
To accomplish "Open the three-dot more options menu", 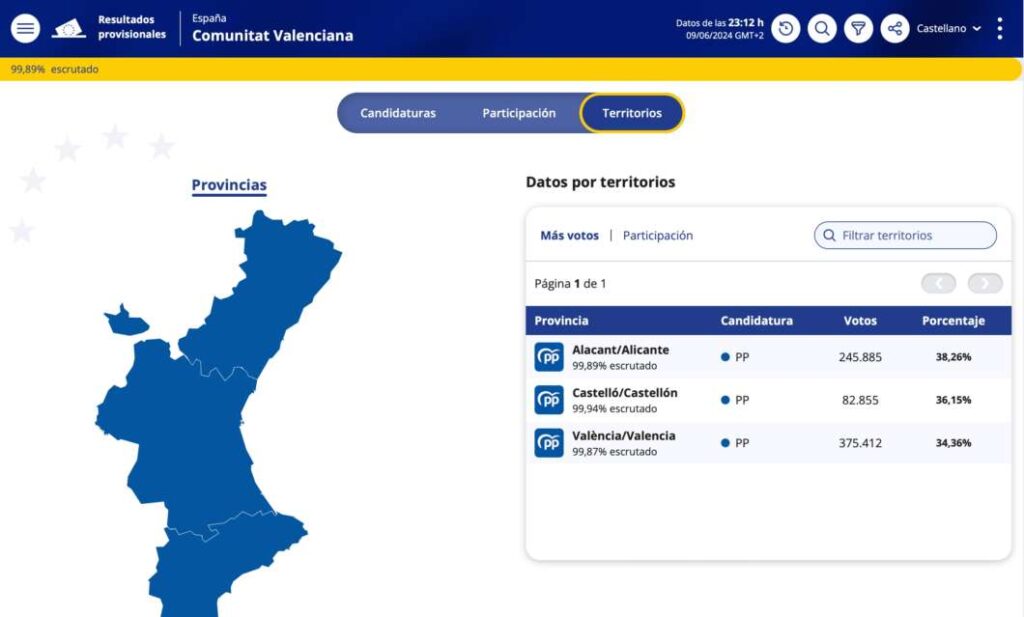I will coord(999,28).
